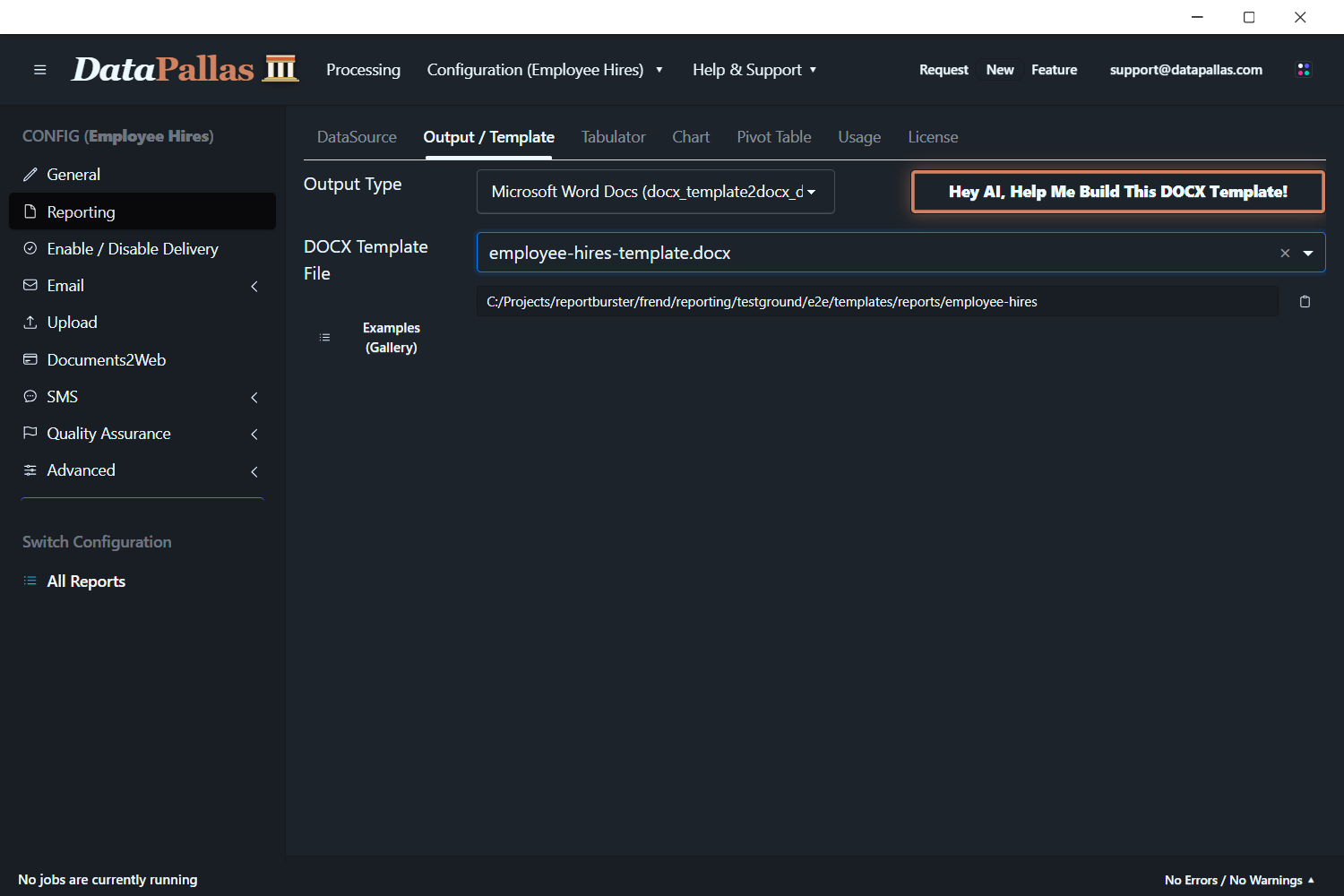The height and width of the screenshot is (896, 1344).
Task: Switch to the License tab
Action: [933, 137]
